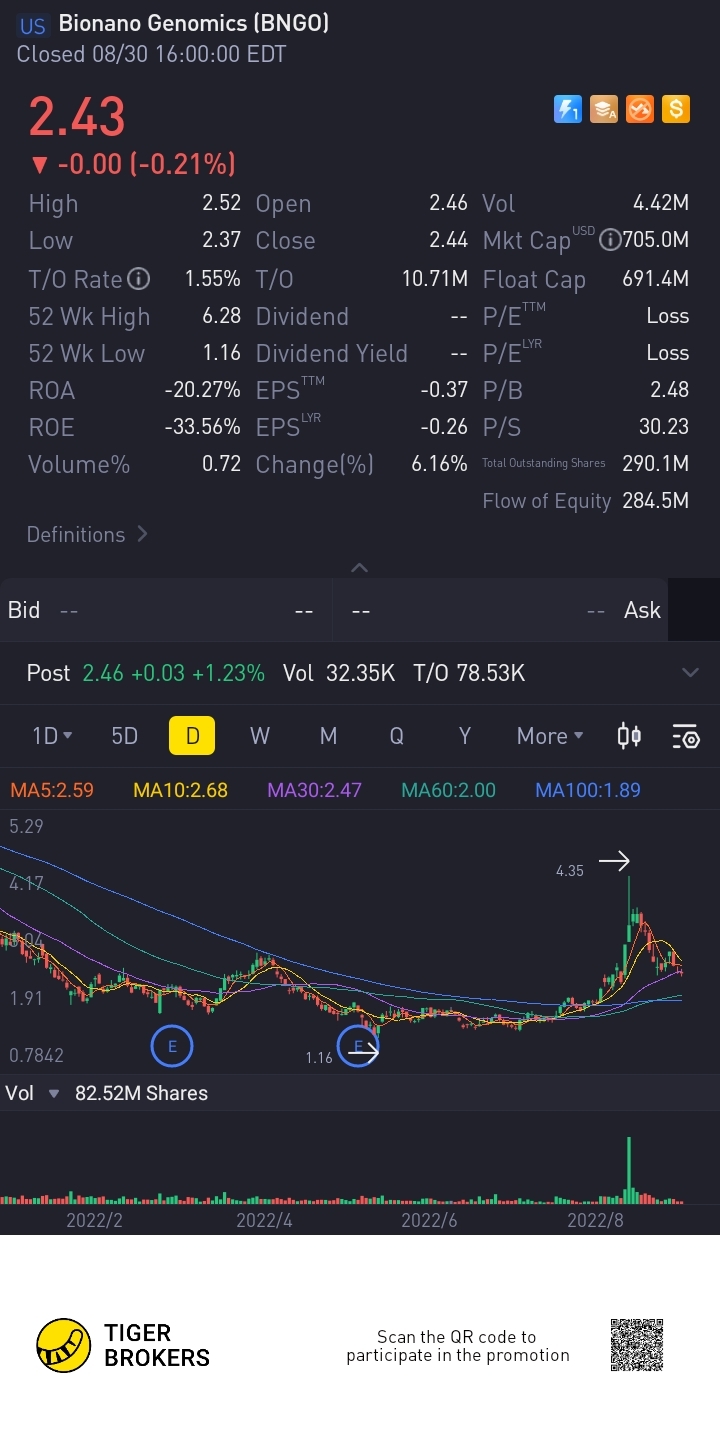Tap the Mkt Cap 705.0M value
This screenshot has width=720, height=1456.
[656, 240]
